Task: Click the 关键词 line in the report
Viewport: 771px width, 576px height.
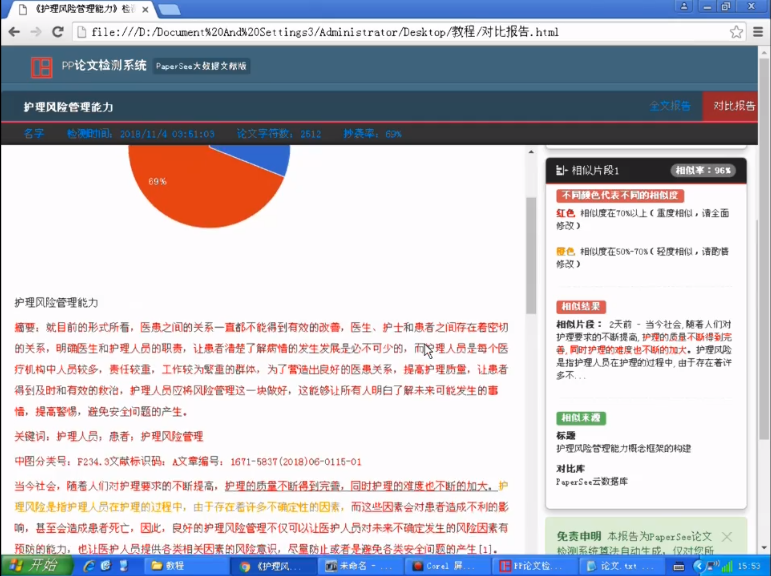Action: pyautogui.click(x=109, y=436)
